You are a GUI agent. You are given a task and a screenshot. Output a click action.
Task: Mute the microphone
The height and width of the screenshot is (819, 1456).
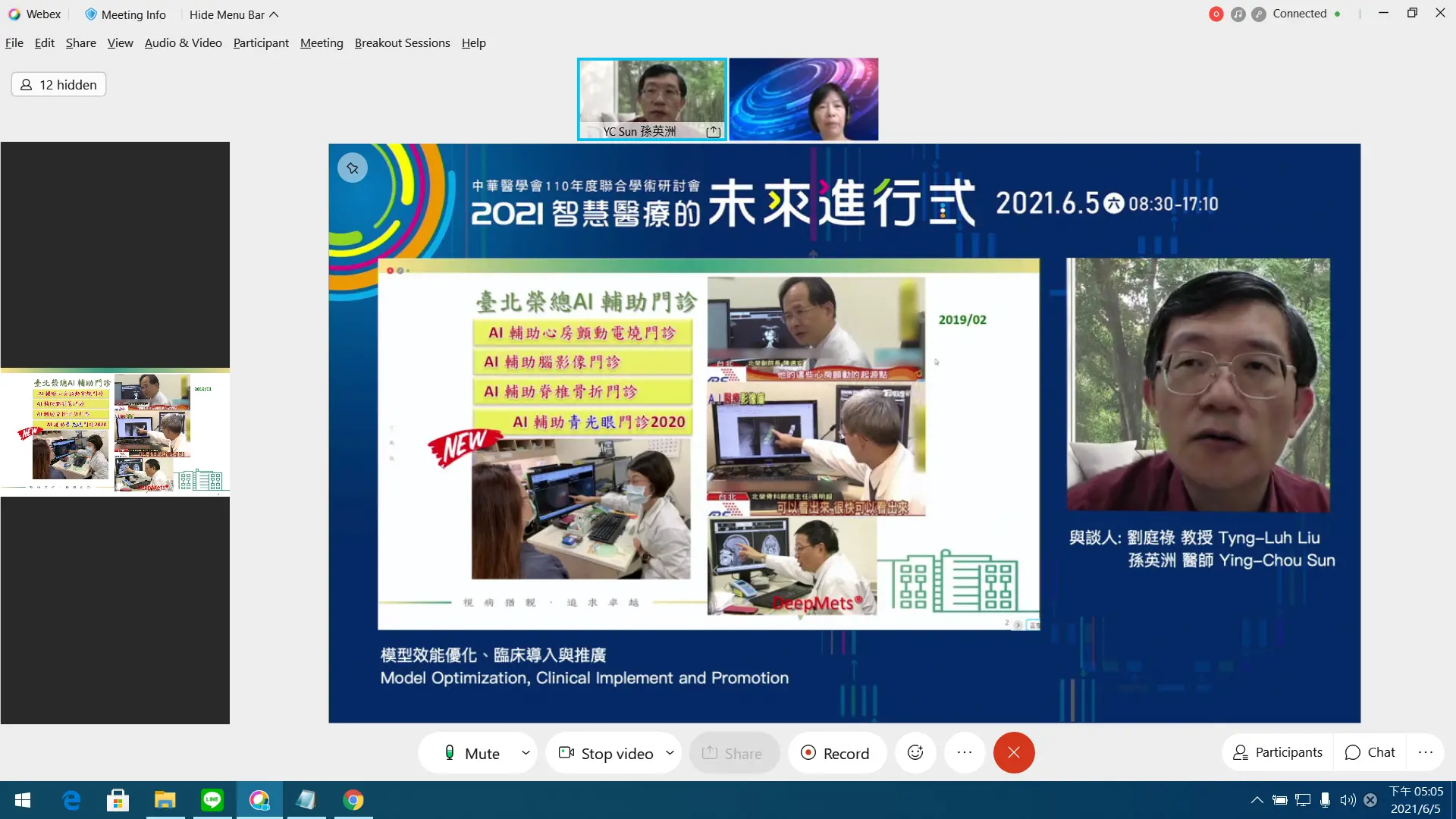472,753
